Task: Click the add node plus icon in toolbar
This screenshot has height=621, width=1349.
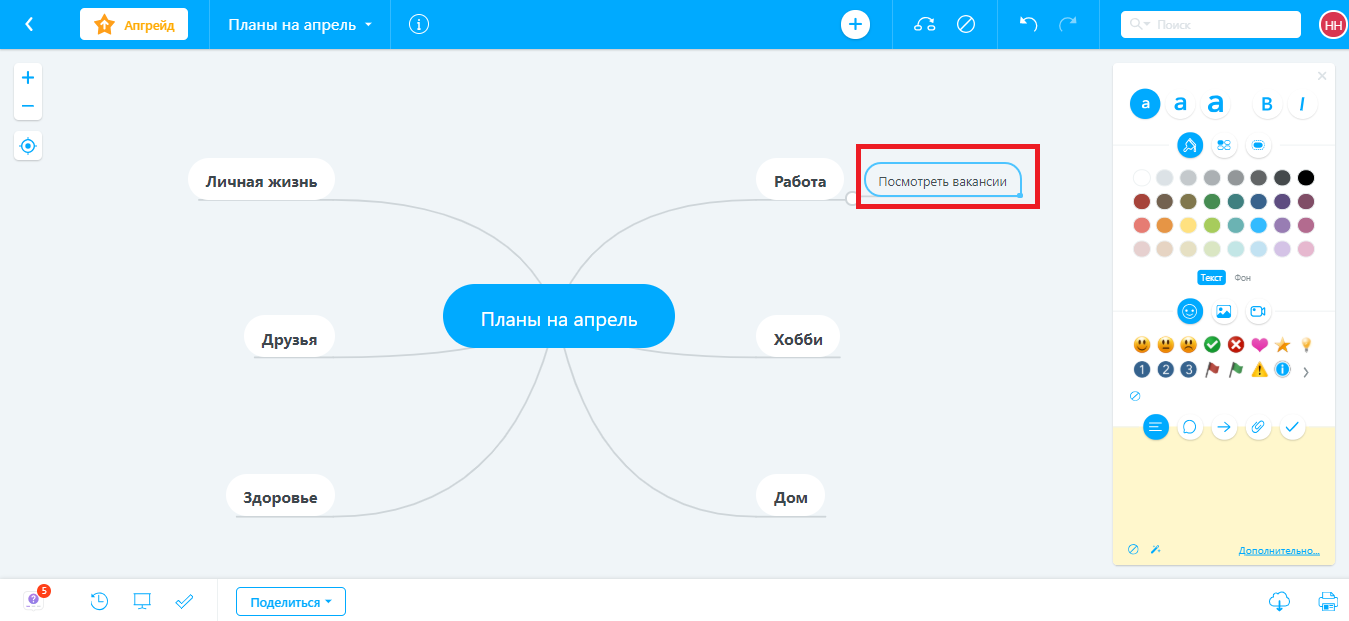Action: [855, 24]
